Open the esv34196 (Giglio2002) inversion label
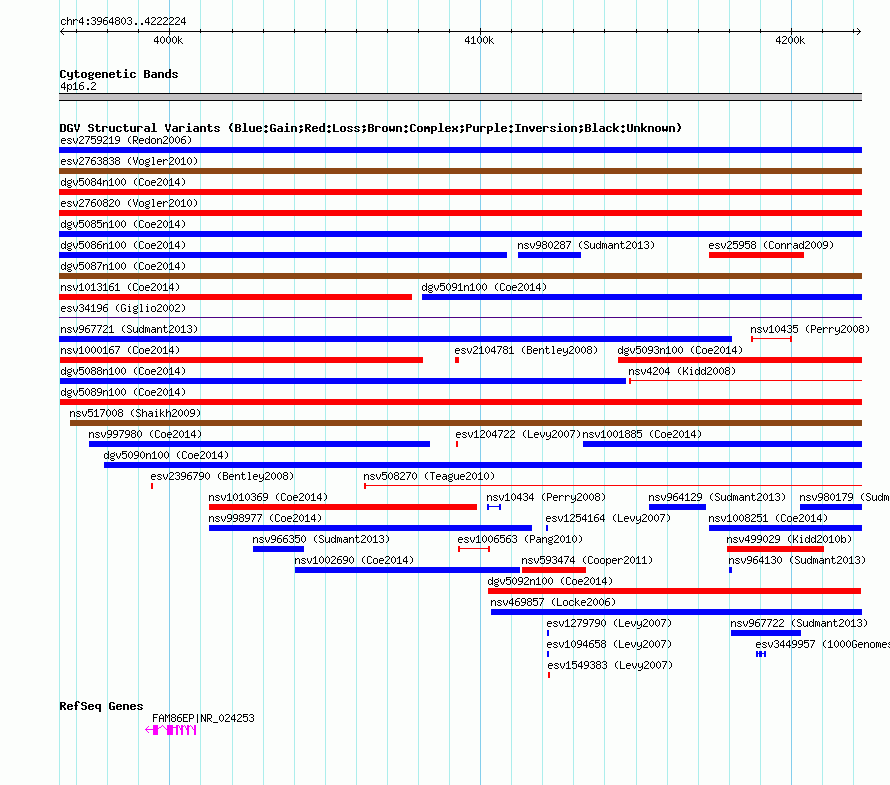The width and height of the screenshot is (890, 785). pyautogui.click(x=123, y=308)
